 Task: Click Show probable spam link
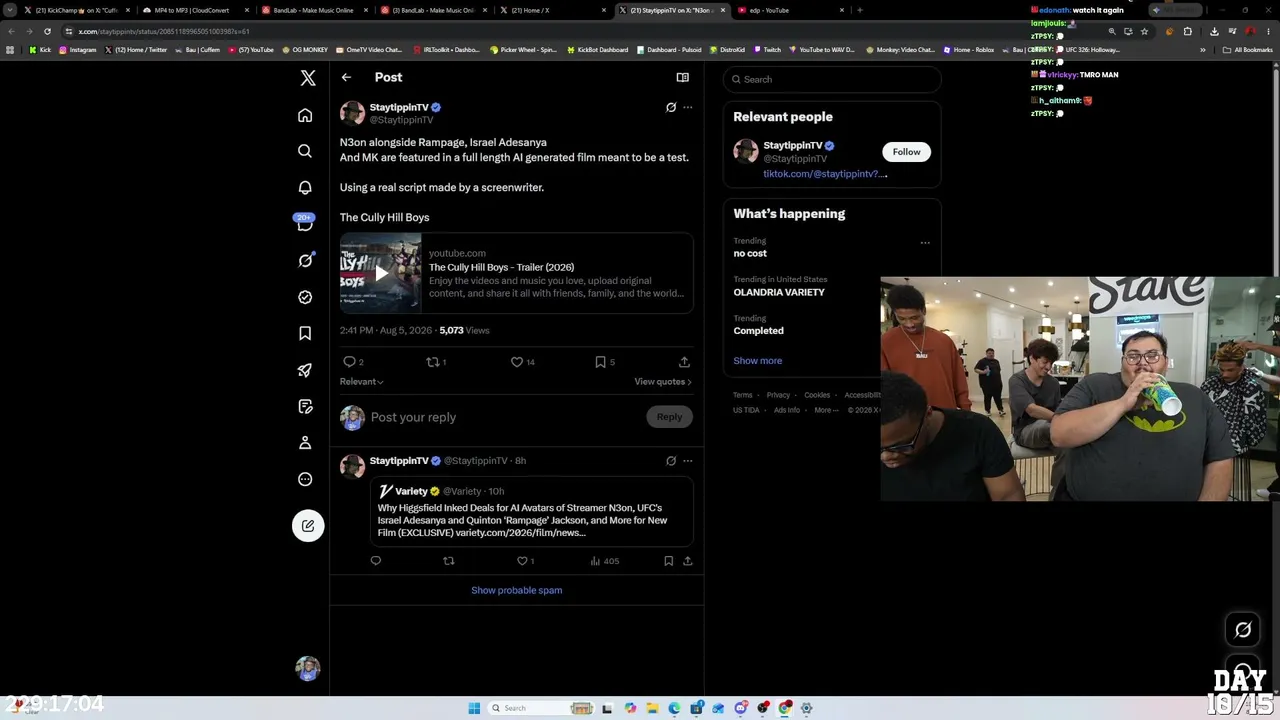(x=517, y=590)
